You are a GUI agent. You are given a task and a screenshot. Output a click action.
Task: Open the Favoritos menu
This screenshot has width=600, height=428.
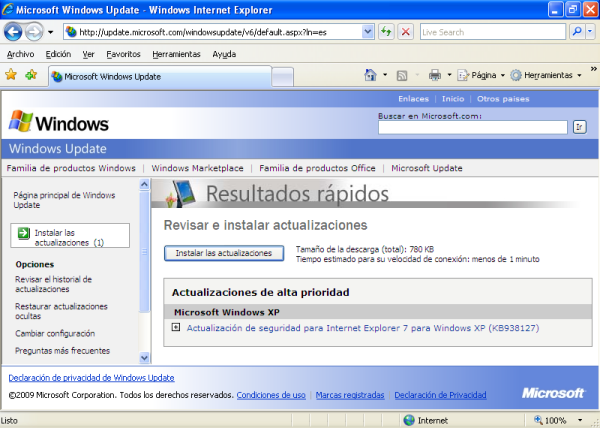pyautogui.click(x=123, y=54)
